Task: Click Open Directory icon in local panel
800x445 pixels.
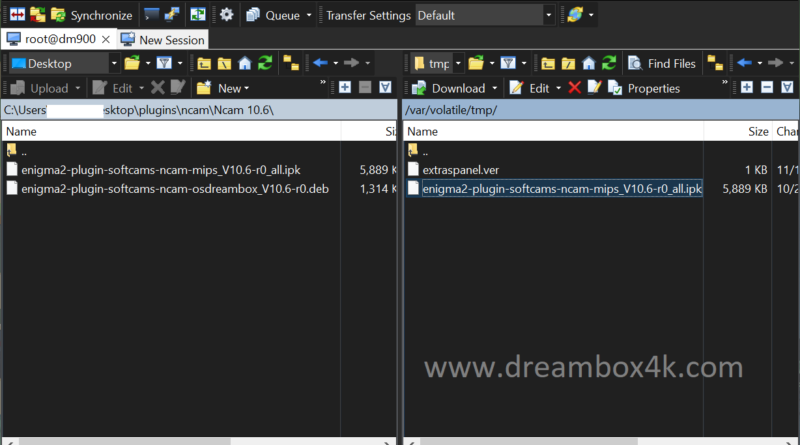Action: click(x=132, y=63)
